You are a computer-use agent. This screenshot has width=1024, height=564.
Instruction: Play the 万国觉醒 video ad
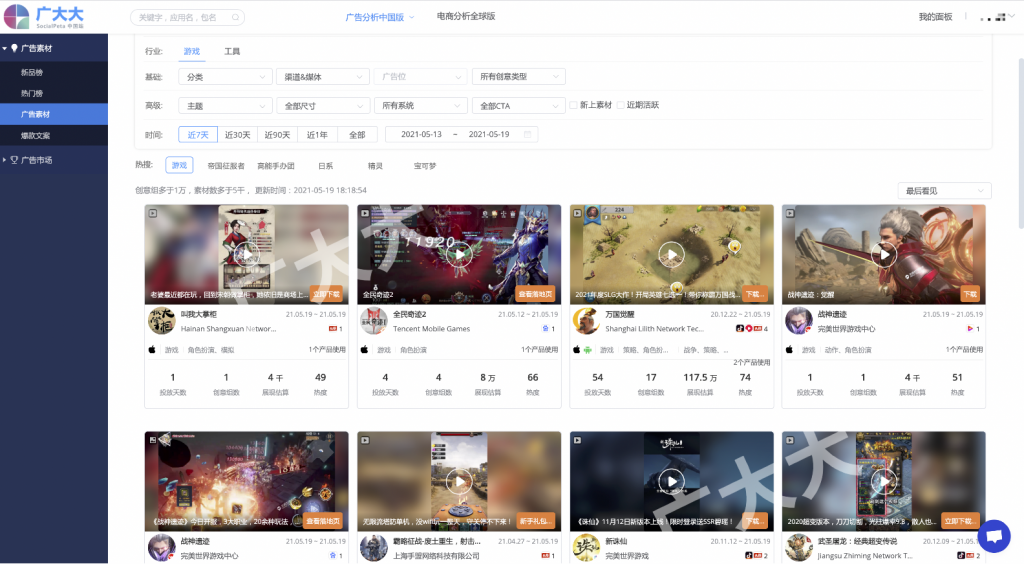[671, 254]
